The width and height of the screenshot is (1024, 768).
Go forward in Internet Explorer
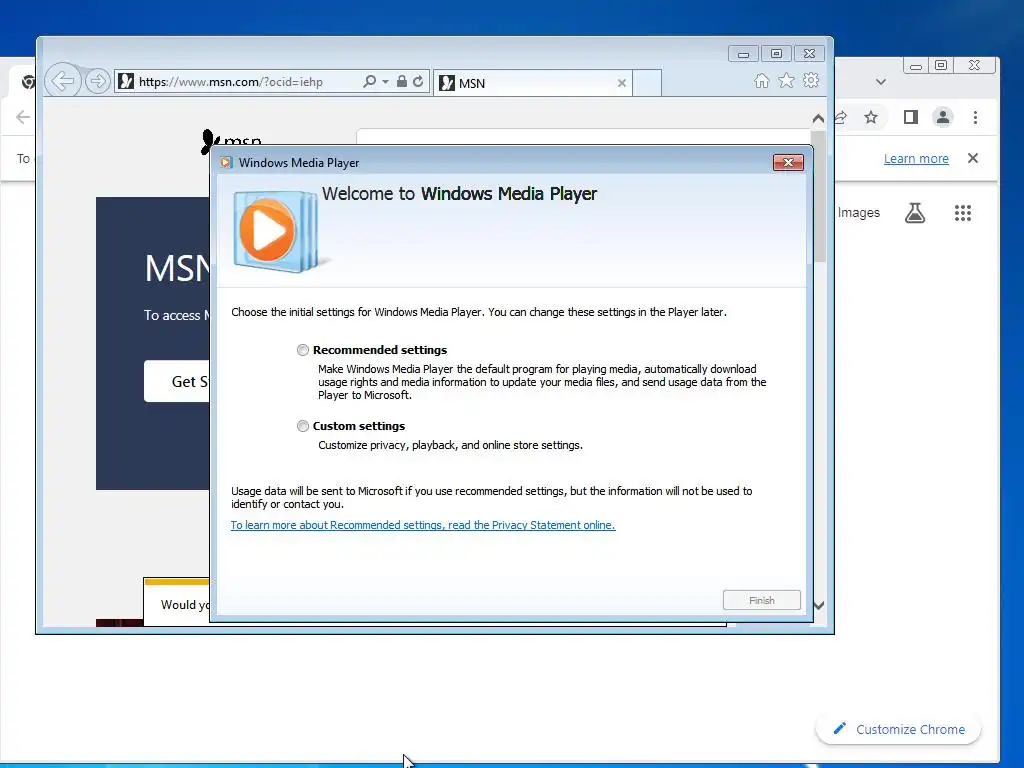pyautogui.click(x=97, y=81)
